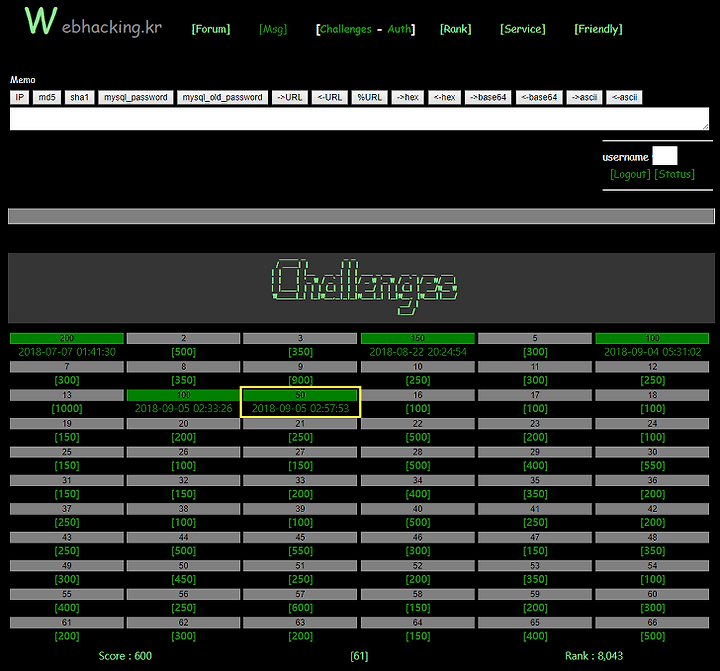The height and width of the screenshot is (671, 720).
Task: Click the sha1 button
Action: point(79,97)
